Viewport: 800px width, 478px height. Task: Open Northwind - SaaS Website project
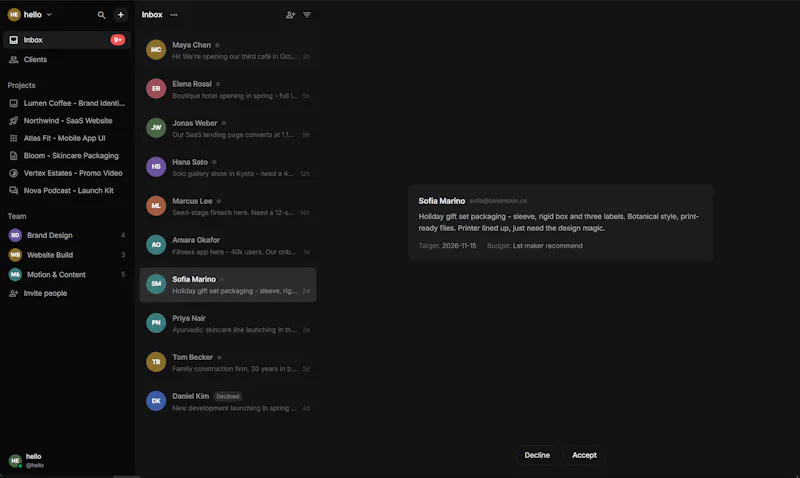click(x=67, y=121)
